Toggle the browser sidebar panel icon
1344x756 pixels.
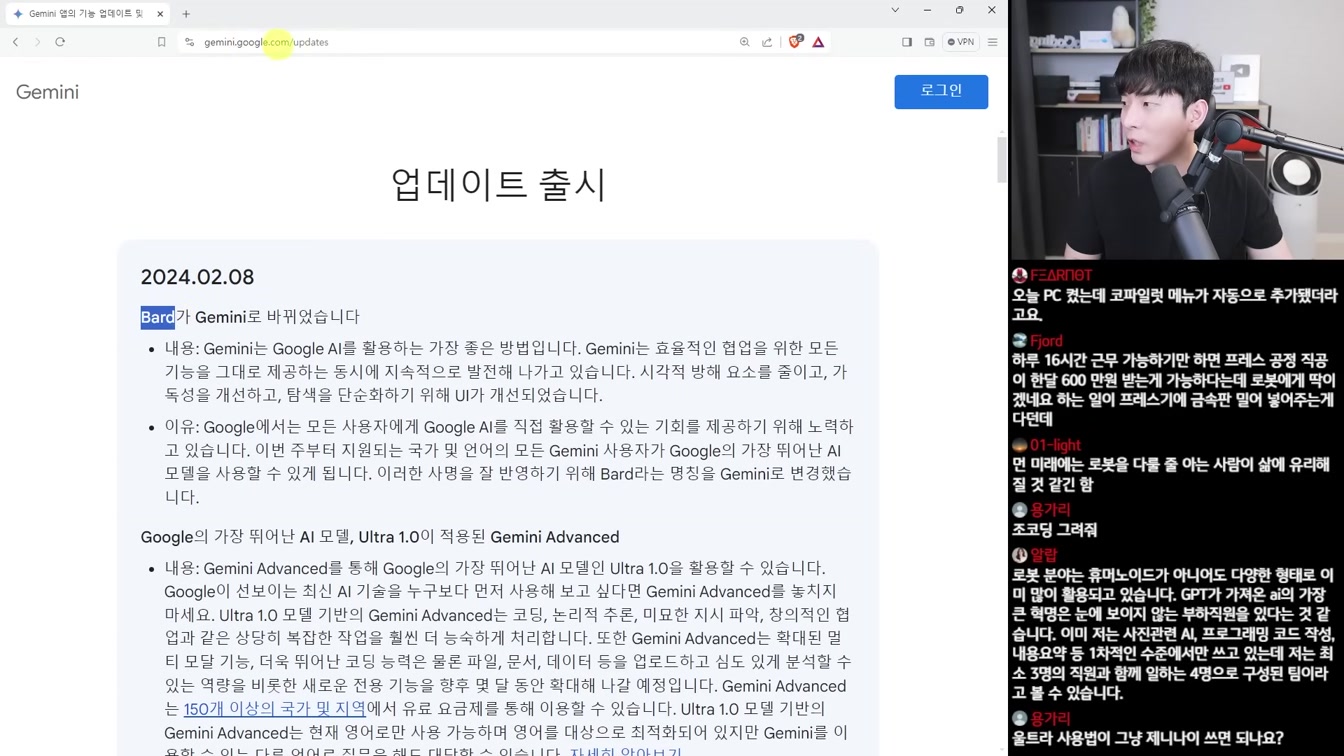coord(907,42)
